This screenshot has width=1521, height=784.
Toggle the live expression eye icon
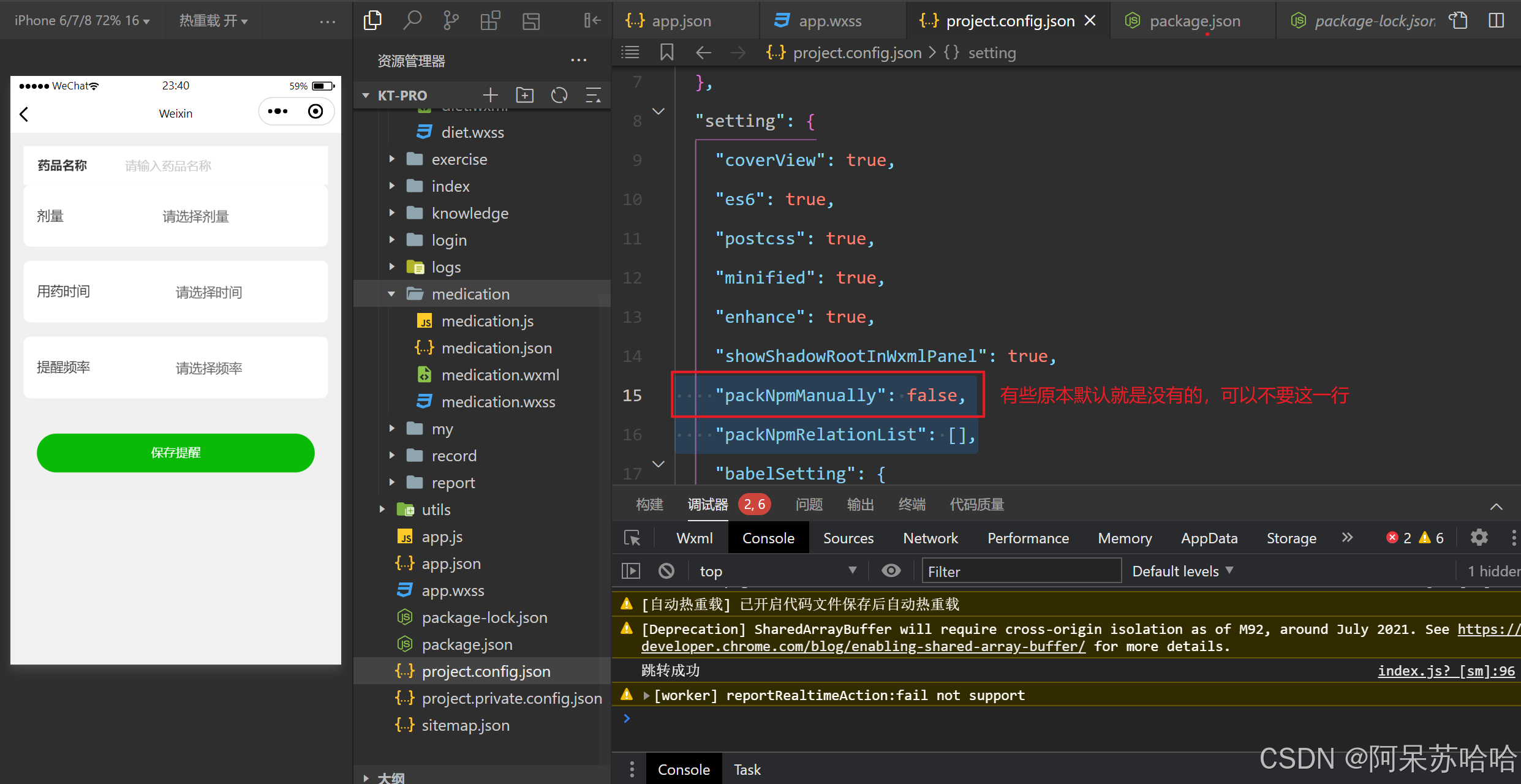click(x=891, y=570)
